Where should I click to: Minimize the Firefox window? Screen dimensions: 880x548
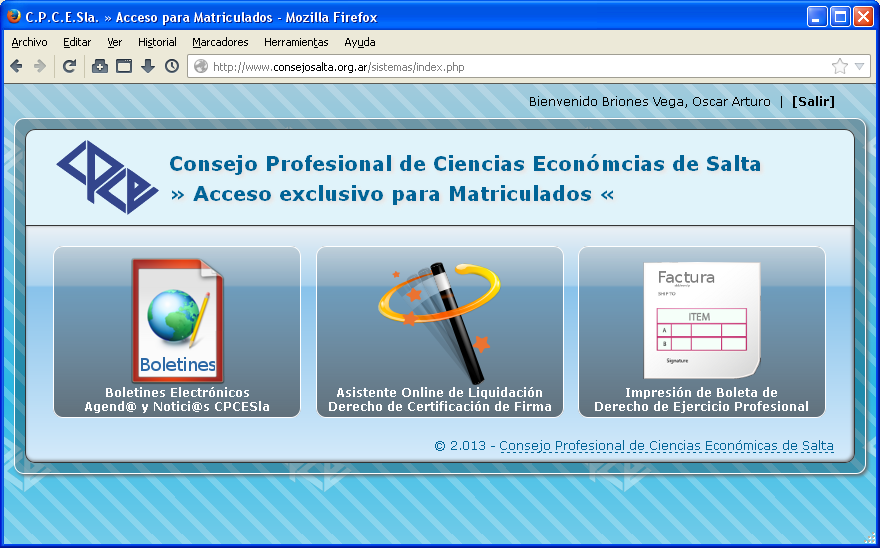817,17
